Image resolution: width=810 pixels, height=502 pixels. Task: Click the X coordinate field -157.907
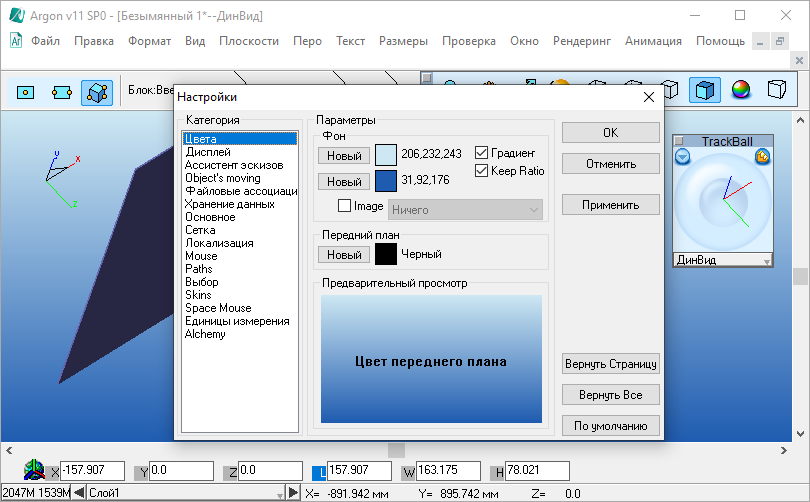[92, 470]
